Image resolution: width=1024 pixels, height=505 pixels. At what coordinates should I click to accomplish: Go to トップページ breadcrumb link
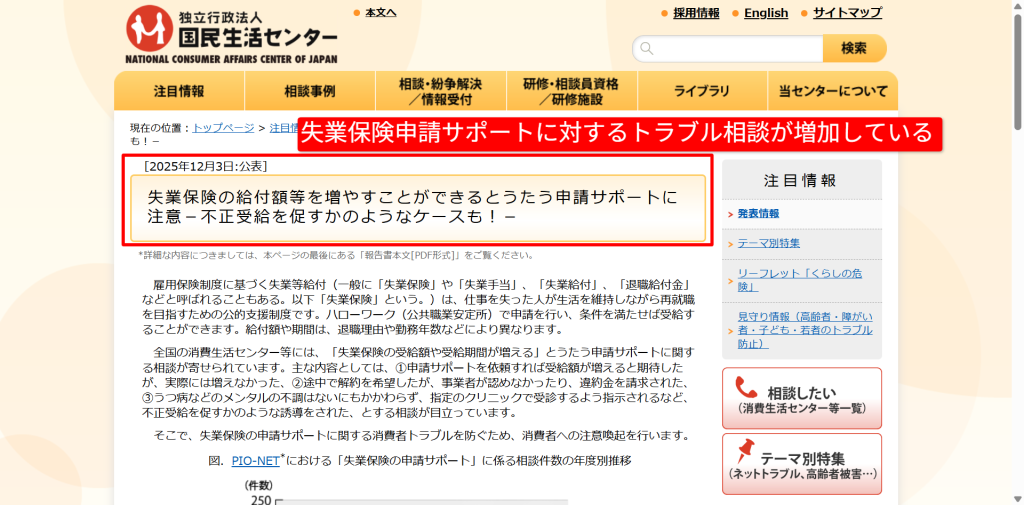[223, 128]
